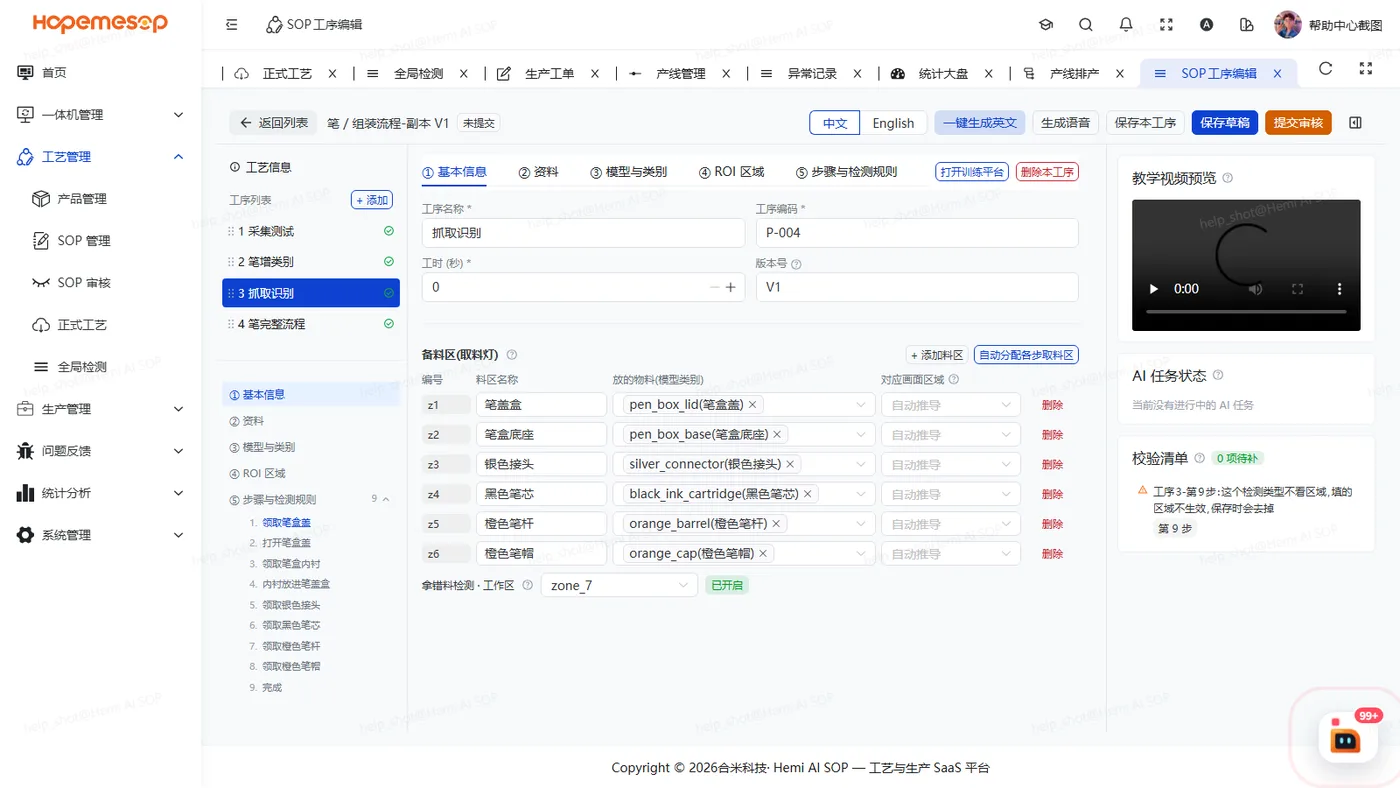Open 对应画面区域 dropdown for row z1
This screenshot has height=788, width=1400.
pos(950,405)
